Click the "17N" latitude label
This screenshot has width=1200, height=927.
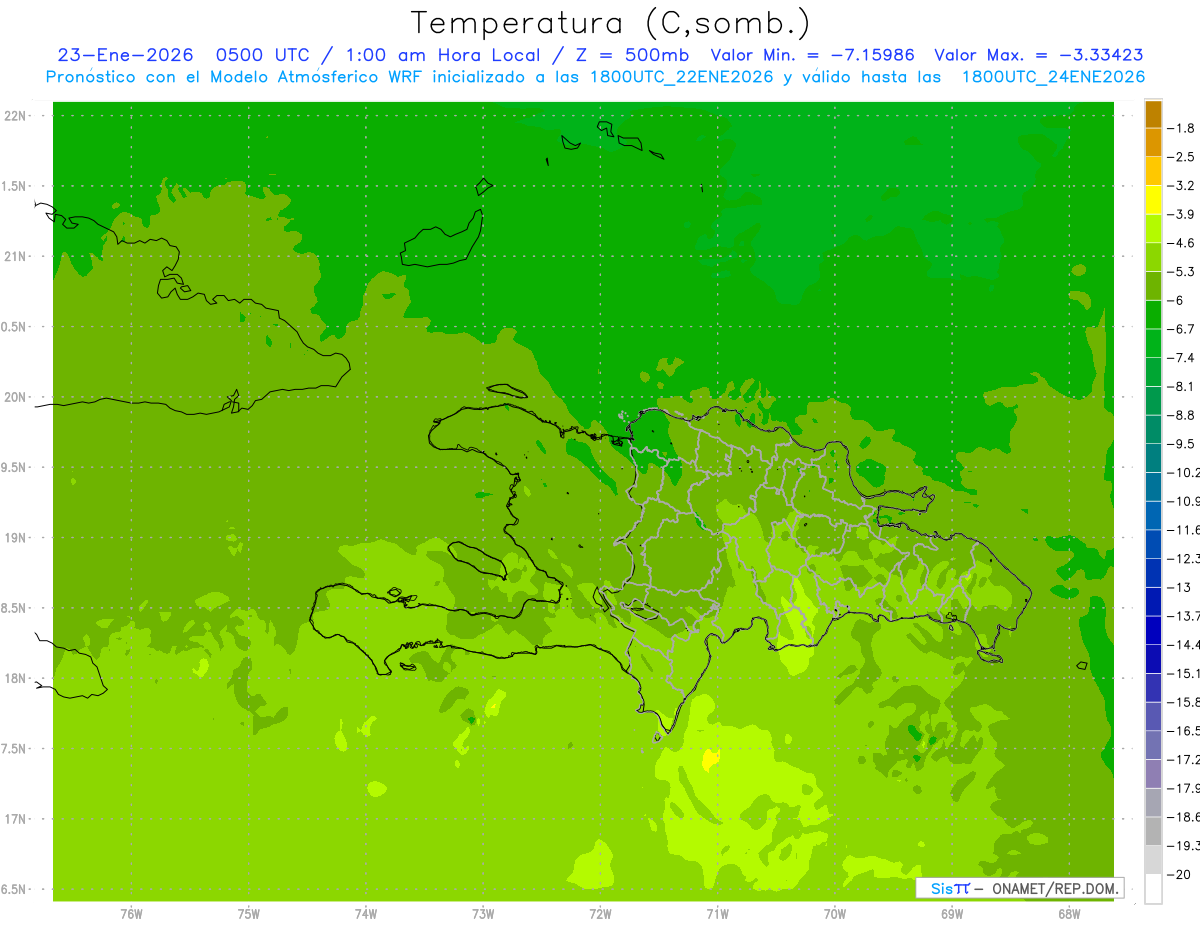15,819
